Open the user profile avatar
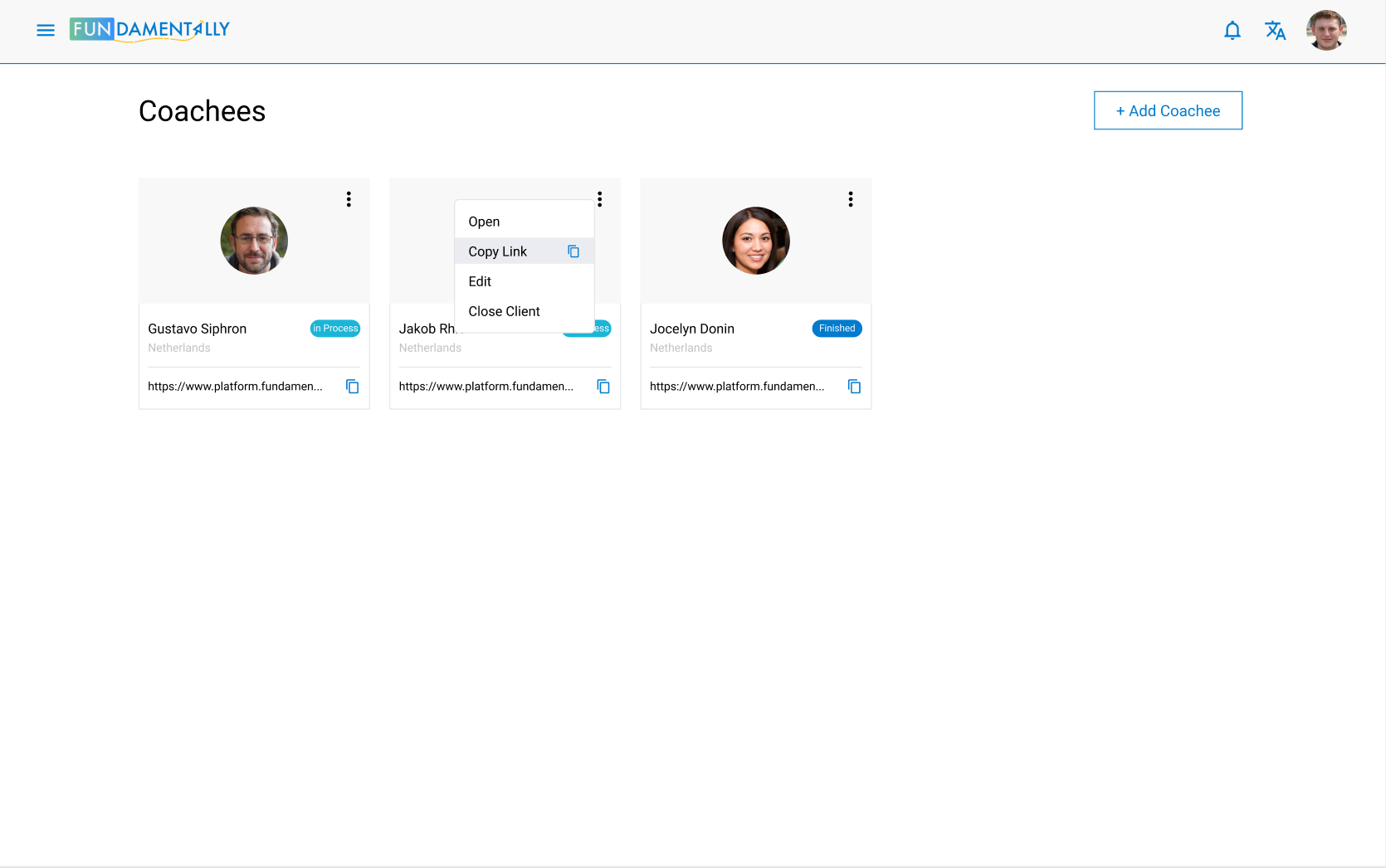The height and width of the screenshot is (868, 1386). 1326,31
